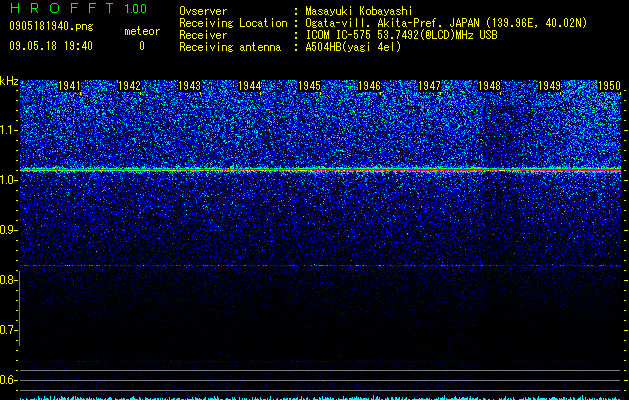Viewport: 629px width, 400px height.
Task: Click the meteor count value
Action: pyautogui.click(x=142, y=46)
